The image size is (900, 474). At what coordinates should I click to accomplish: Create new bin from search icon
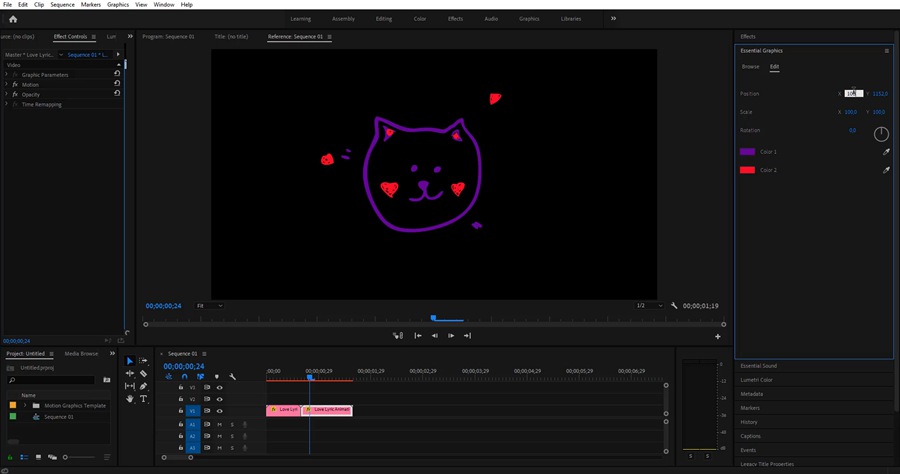click(x=107, y=380)
